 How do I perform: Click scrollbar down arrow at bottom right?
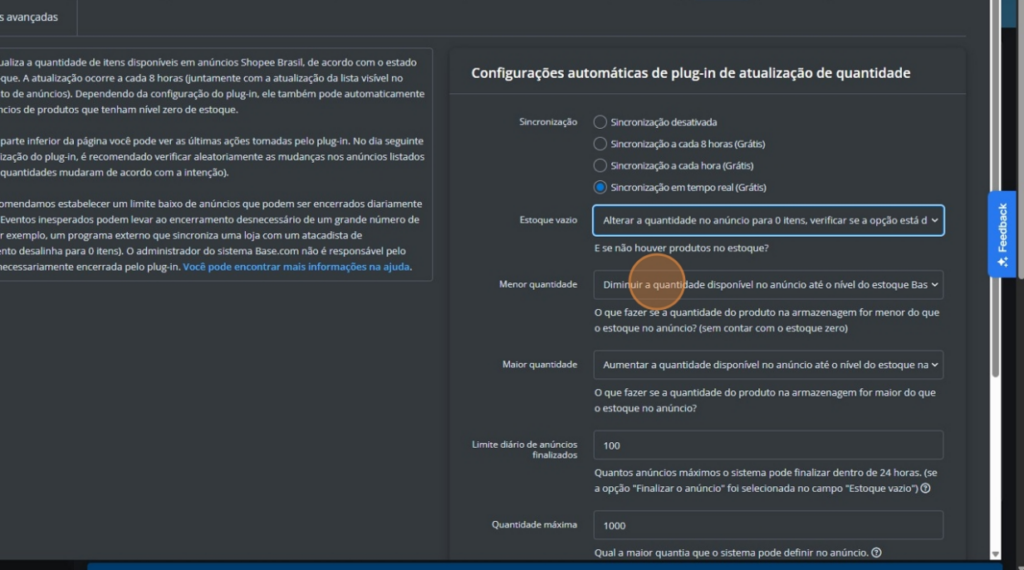click(x=995, y=553)
